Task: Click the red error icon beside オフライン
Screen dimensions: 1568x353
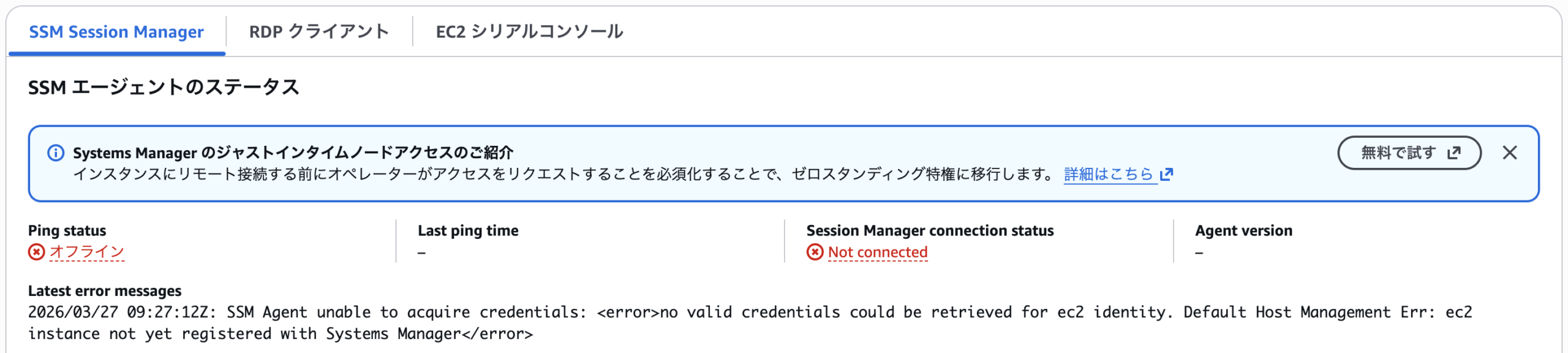Action: tap(37, 252)
